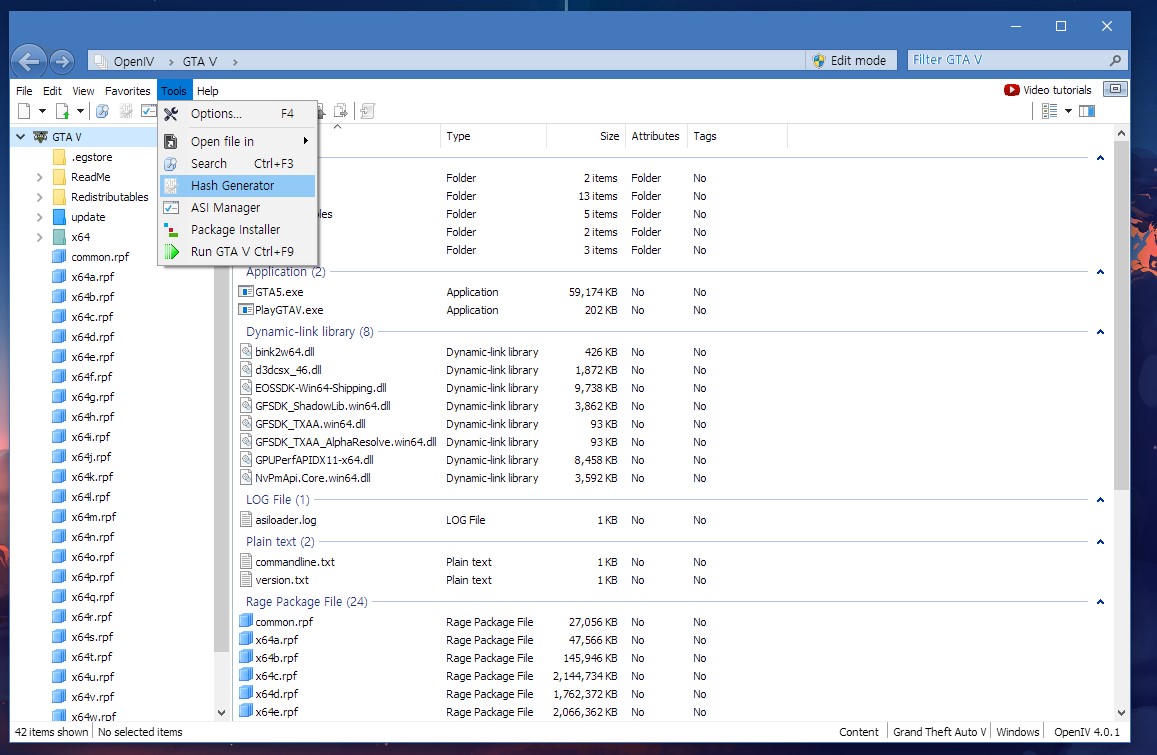Expand the Redistributables folder in tree
The width and height of the screenshot is (1157, 755).
(x=40, y=197)
